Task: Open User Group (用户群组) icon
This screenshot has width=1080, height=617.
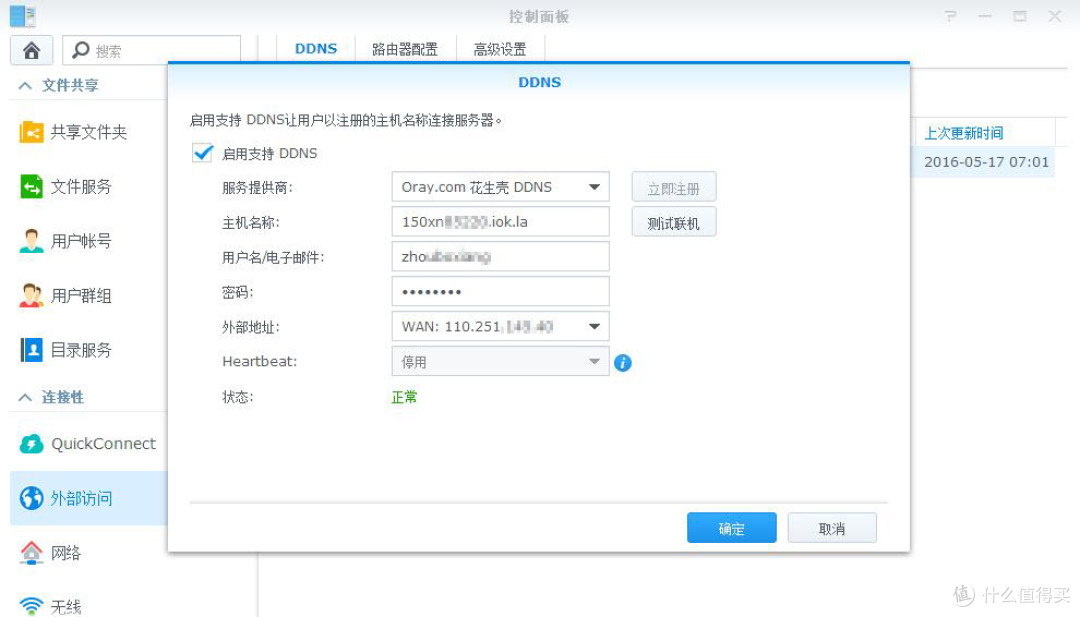Action: pyautogui.click(x=31, y=295)
